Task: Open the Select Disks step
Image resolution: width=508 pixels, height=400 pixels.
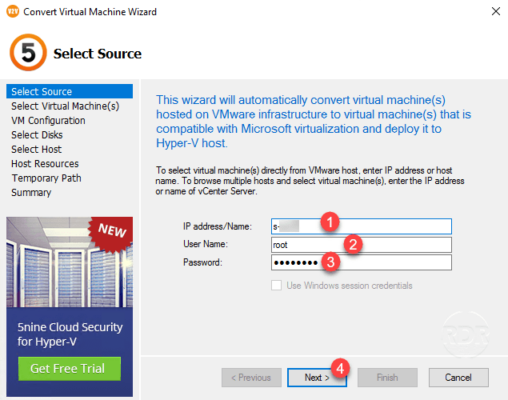Action: pyautogui.click(x=37, y=135)
